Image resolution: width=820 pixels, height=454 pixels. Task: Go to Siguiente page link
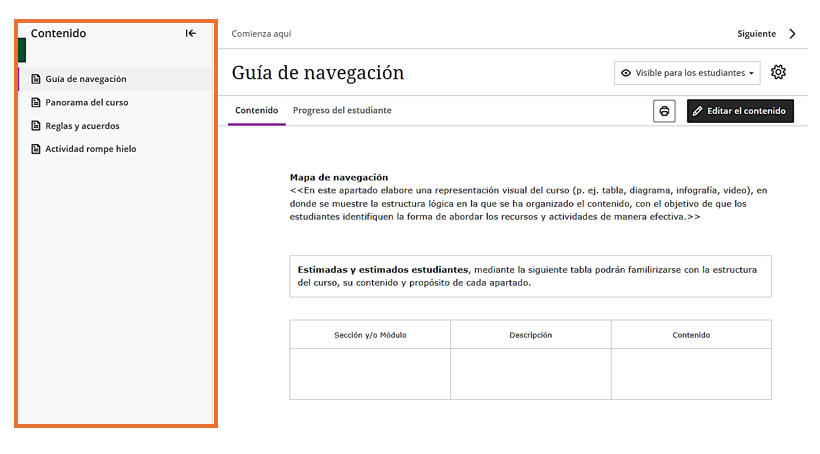tap(756, 33)
